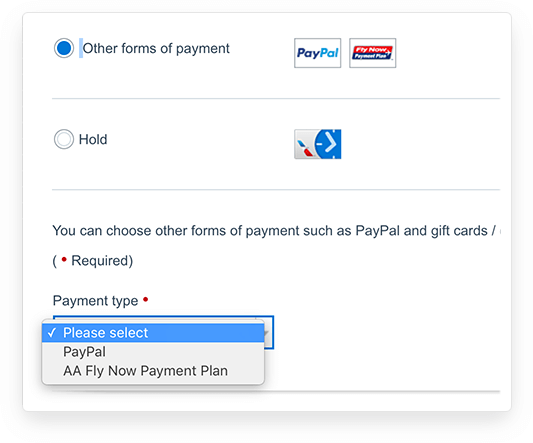This screenshot has height=443, width=533.
Task: Select the Please select option
Action: coord(153,333)
